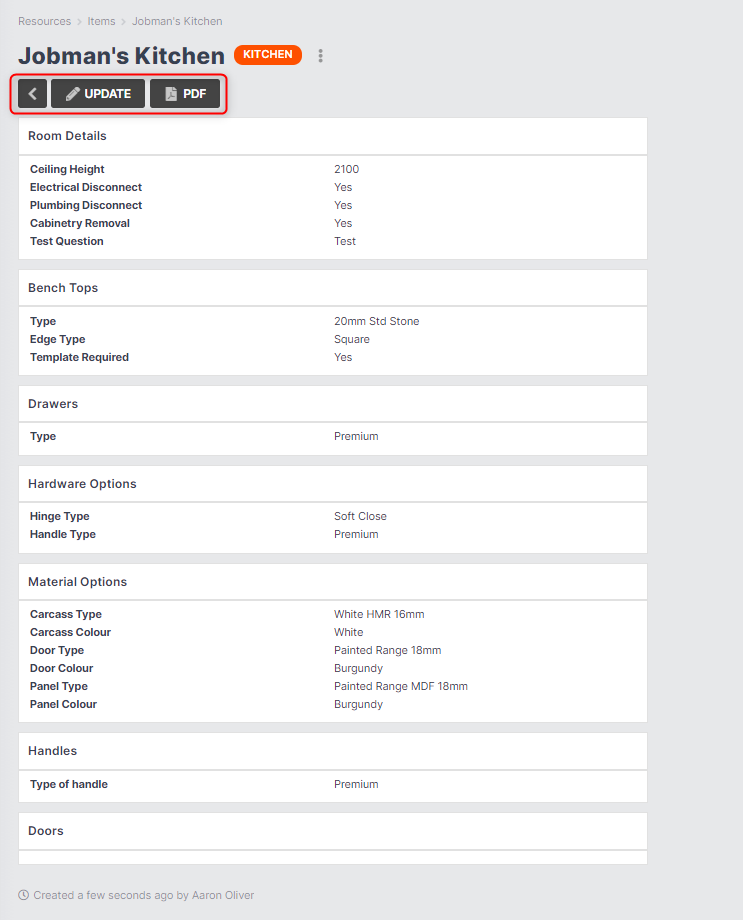This screenshot has width=743, height=920.
Task: Click the UPDATE button
Action: [x=97, y=93]
